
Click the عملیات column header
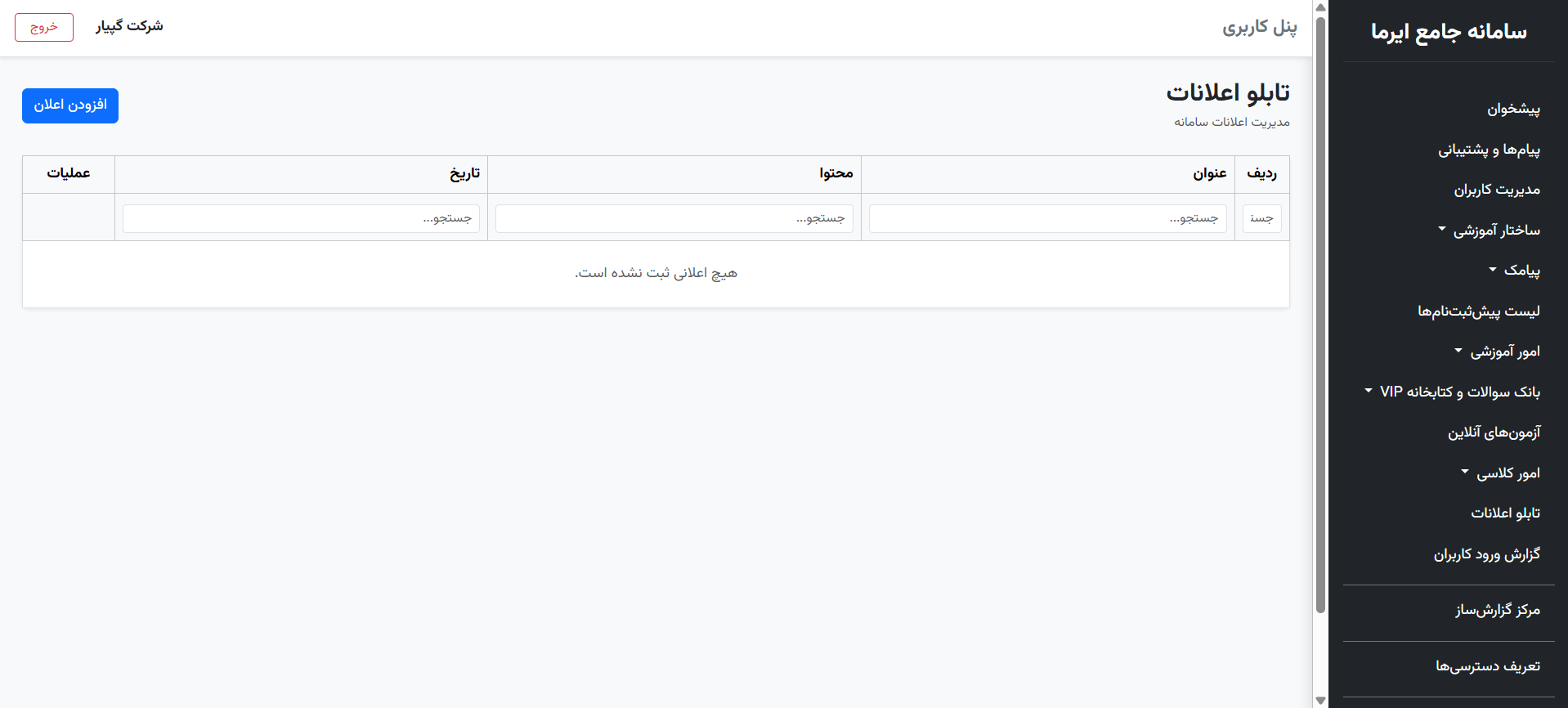pyautogui.click(x=69, y=173)
